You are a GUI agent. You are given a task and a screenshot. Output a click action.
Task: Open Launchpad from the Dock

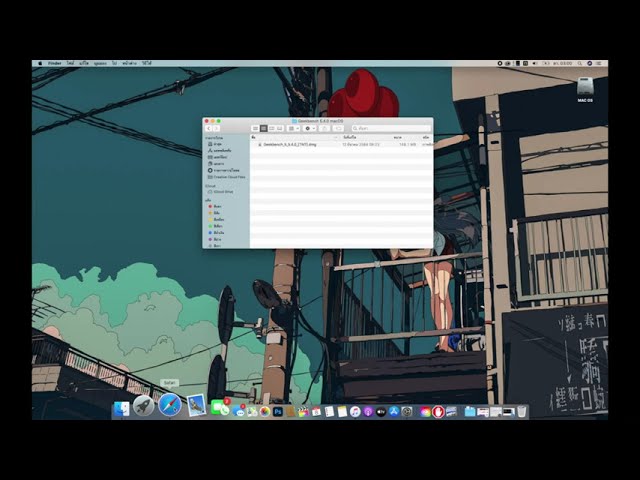[143, 406]
